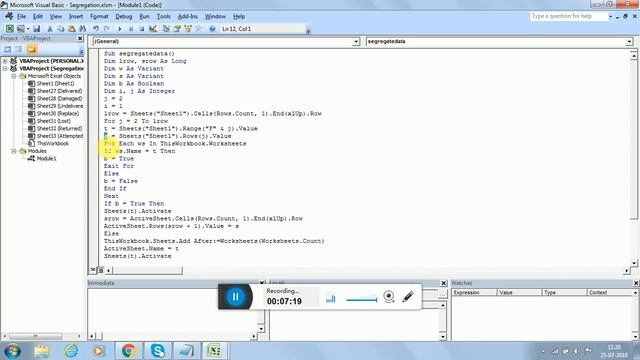Viewport: 640px width, 360px height.
Task: Click the code window's vertical scroll down arrow
Action: (633, 263)
